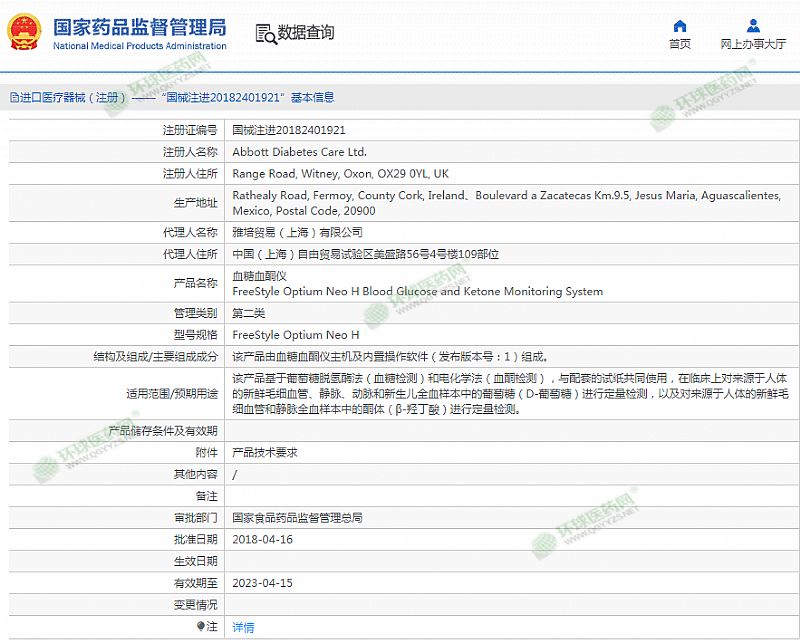Select registration number 国械注进20182401921 in table
800x643 pixels.
[x=289, y=130]
